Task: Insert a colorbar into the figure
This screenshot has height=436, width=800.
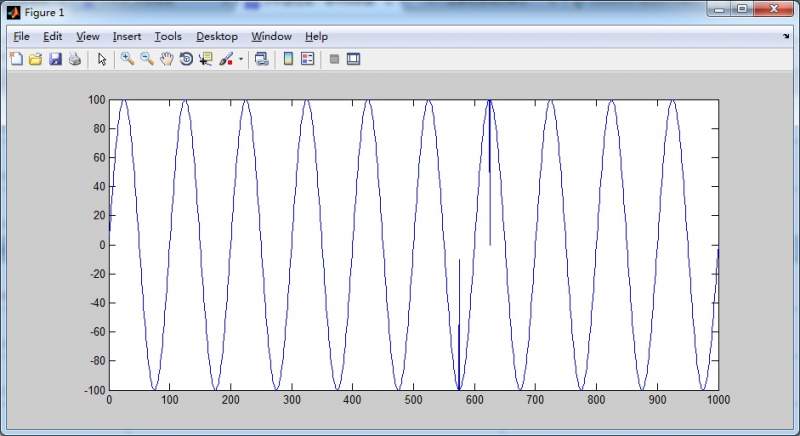Action: click(288, 59)
